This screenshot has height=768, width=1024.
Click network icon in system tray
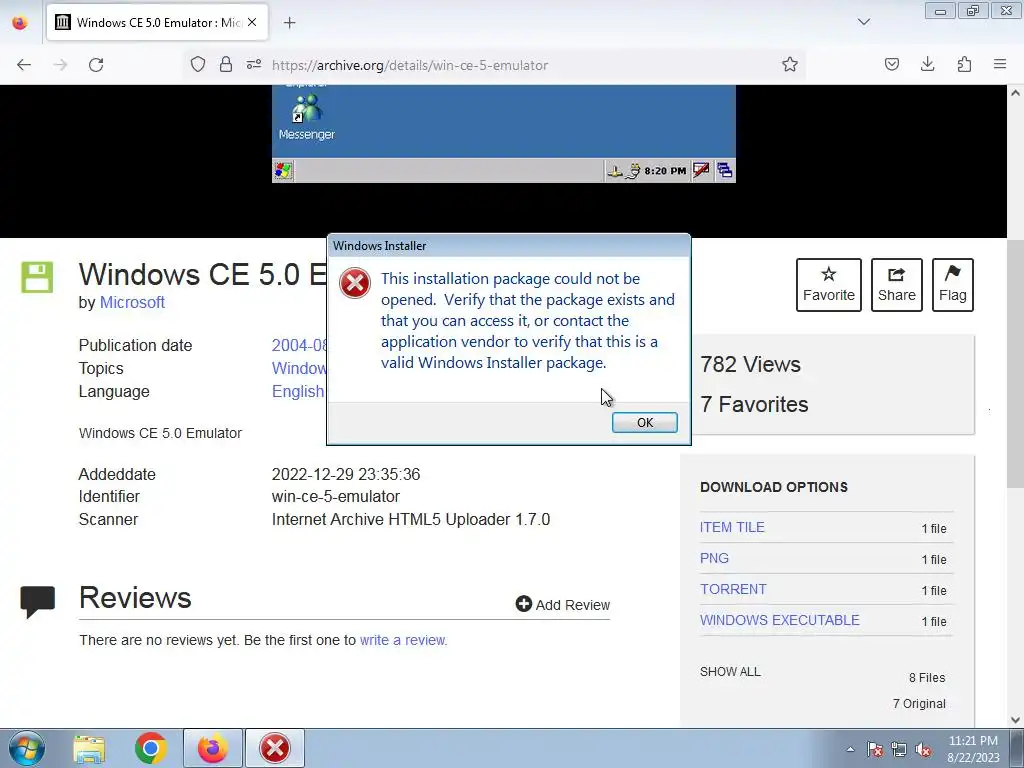899,750
